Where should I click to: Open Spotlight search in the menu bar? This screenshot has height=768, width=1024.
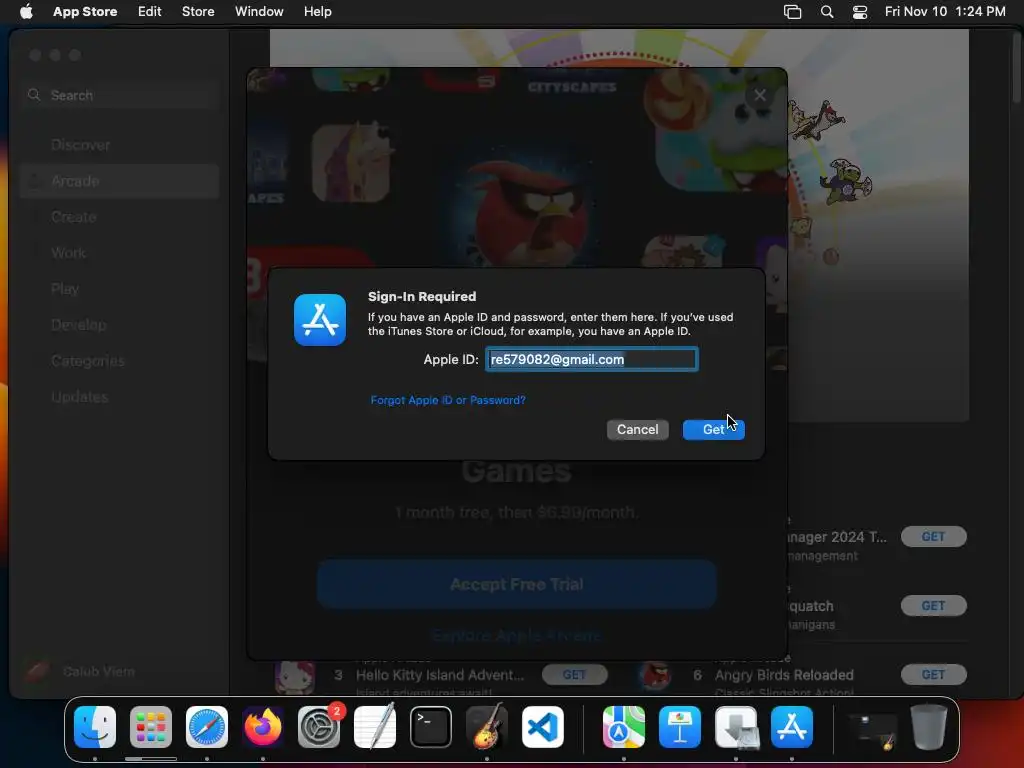(x=827, y=12)
